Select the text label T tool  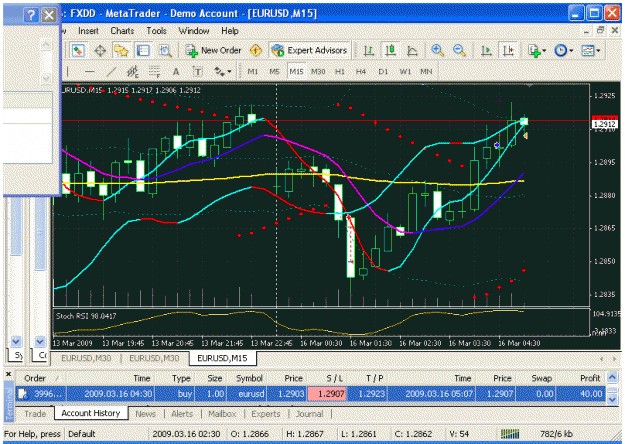pos(198,72)
